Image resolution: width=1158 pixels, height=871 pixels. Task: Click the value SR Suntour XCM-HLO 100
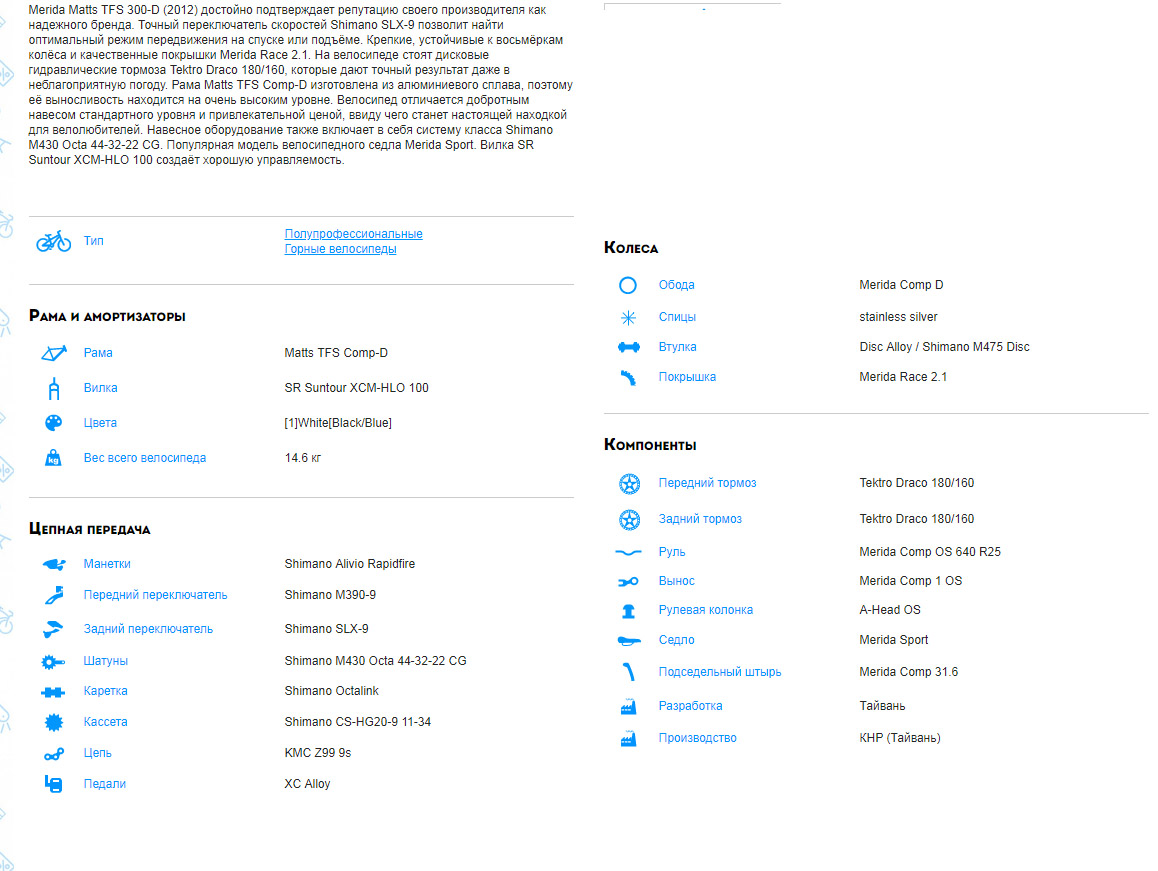coord(357,388)
